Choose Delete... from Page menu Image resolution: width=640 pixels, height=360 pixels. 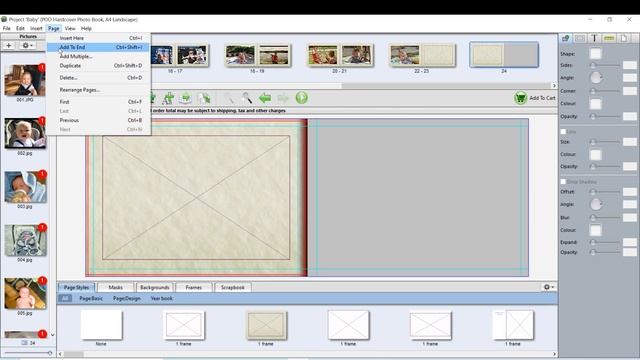(98, 78)
